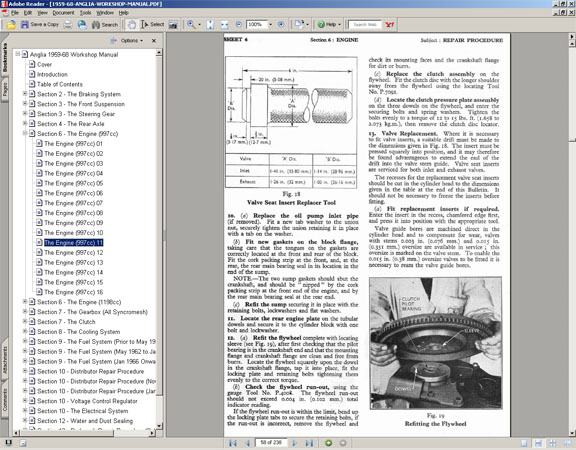Viewport: 576px width, 450px height.
Task: Click the Rotate view pages icon
Action: (299, 25)
